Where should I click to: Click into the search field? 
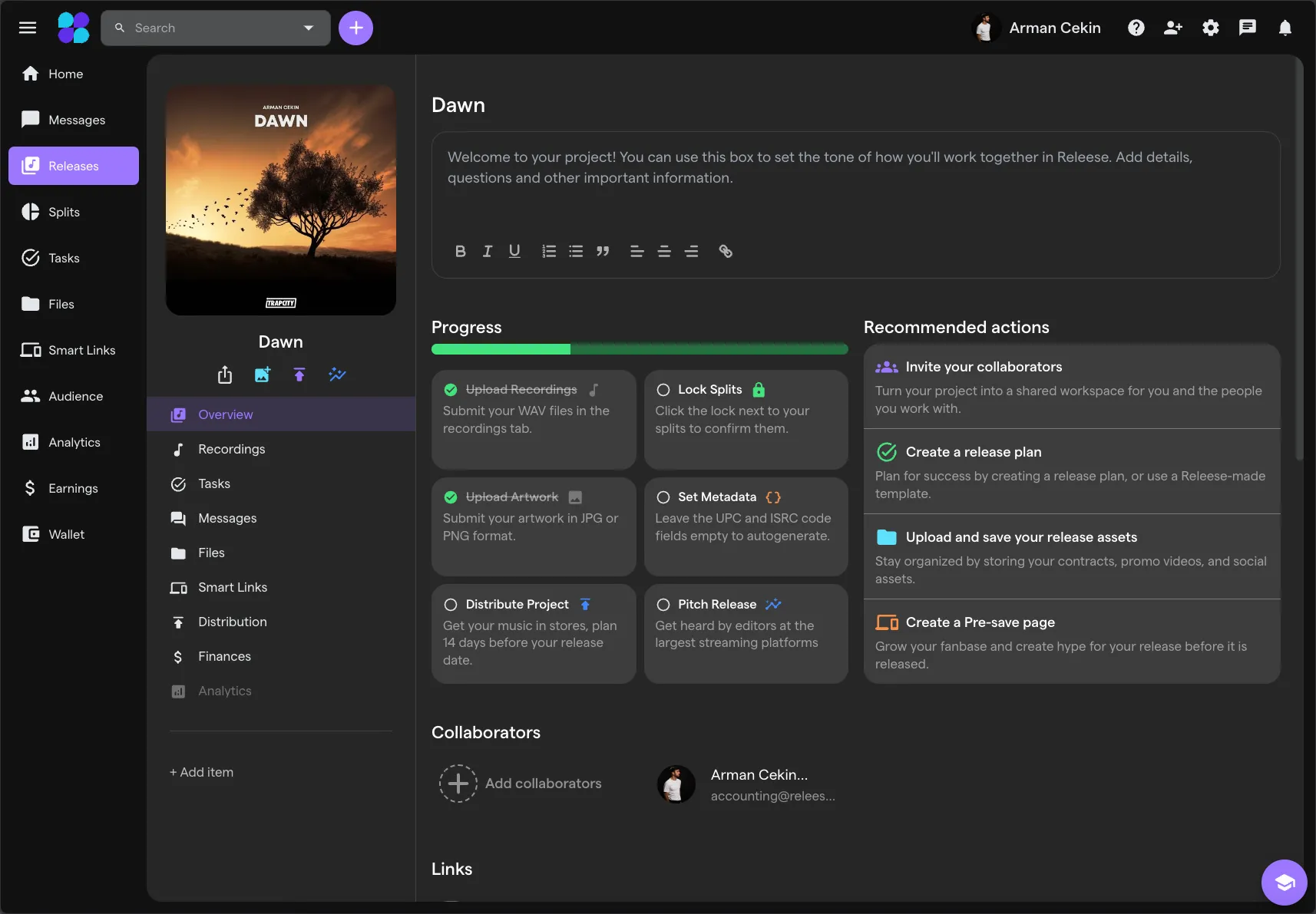[215, 28]
